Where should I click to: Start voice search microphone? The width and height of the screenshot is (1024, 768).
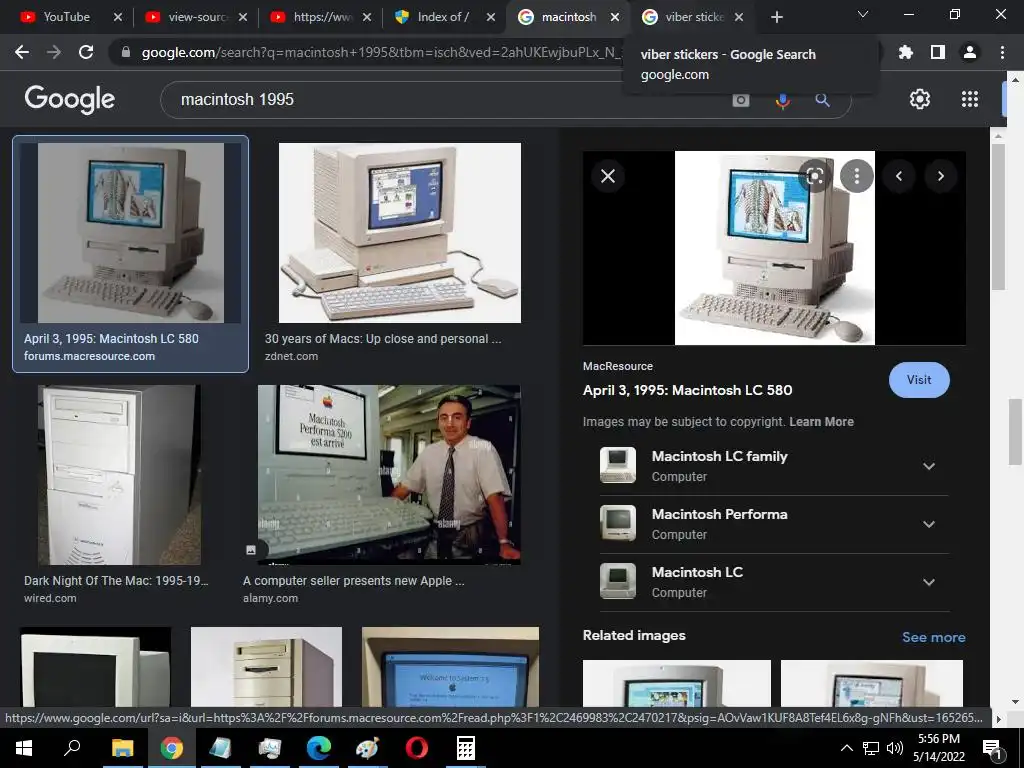pos(782,100)
